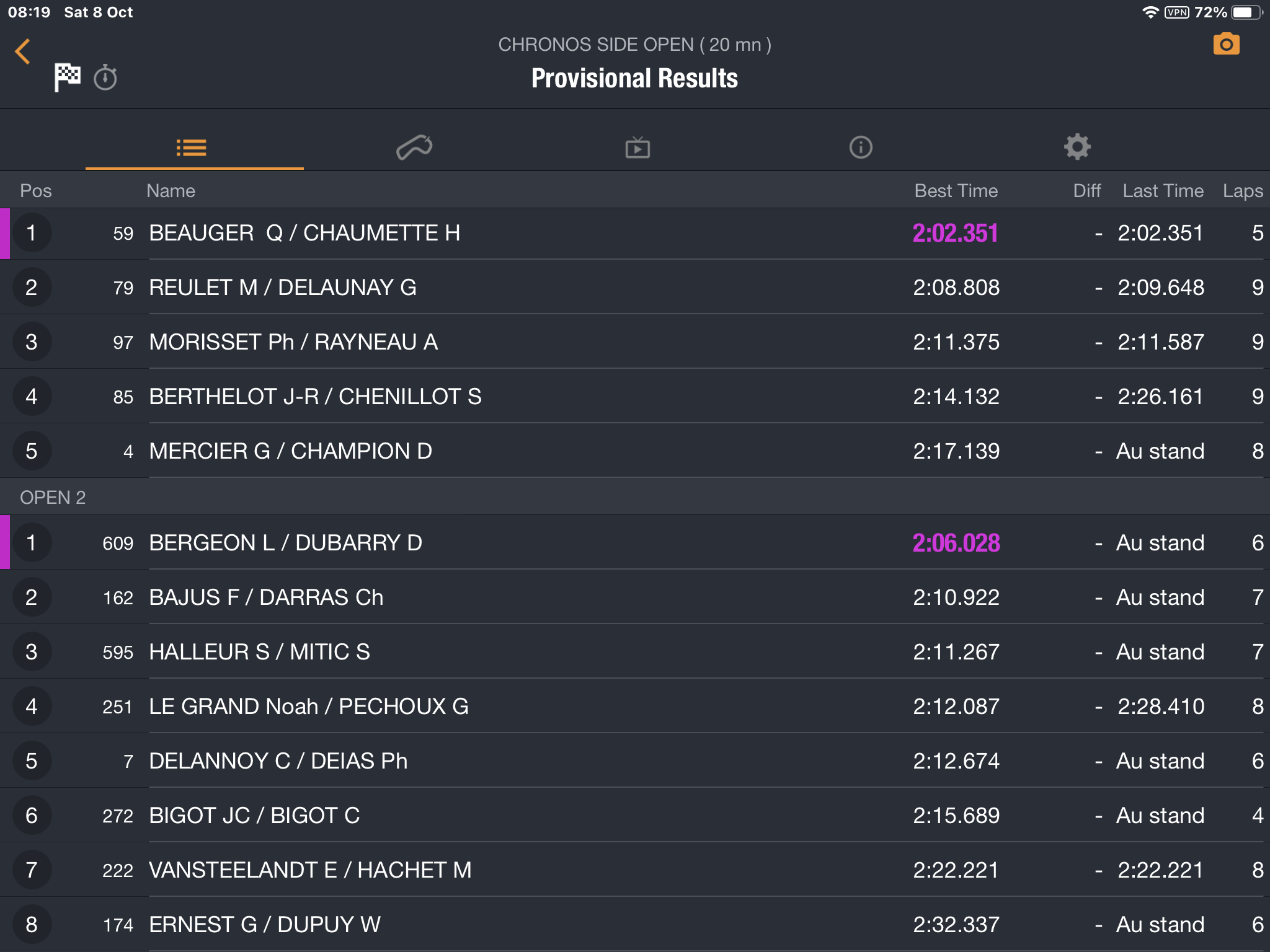1270x952 pixels.
Task: Click the Name column header
Action: (171, 190)
